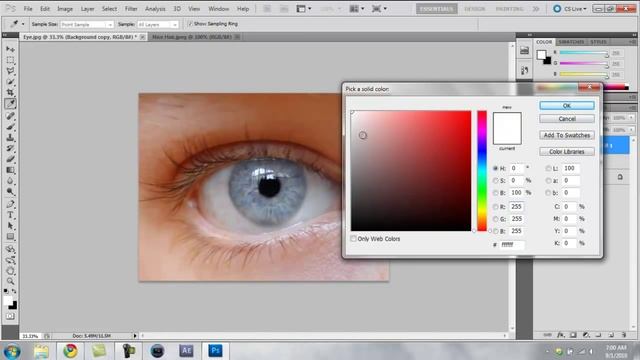The image size is (640, 360).
Task: Toggle Show Sampling Ring checkbox
Action: point(190,24)
